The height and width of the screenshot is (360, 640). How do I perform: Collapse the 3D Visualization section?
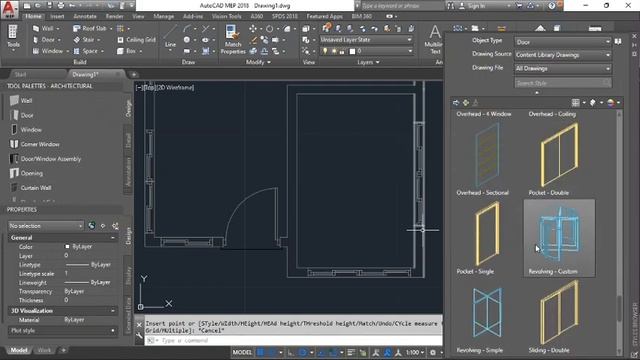tap(113, 311)
